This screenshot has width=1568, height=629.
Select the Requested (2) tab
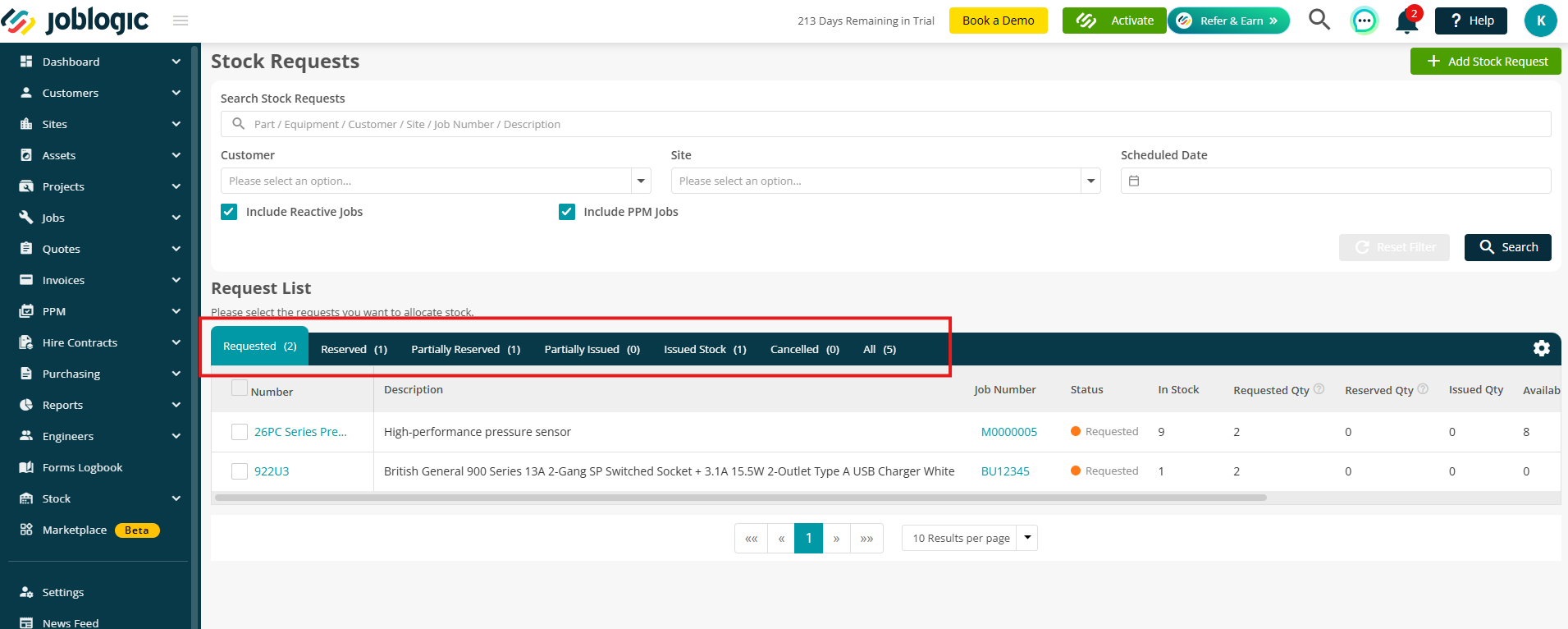click(x=259, y=346)
